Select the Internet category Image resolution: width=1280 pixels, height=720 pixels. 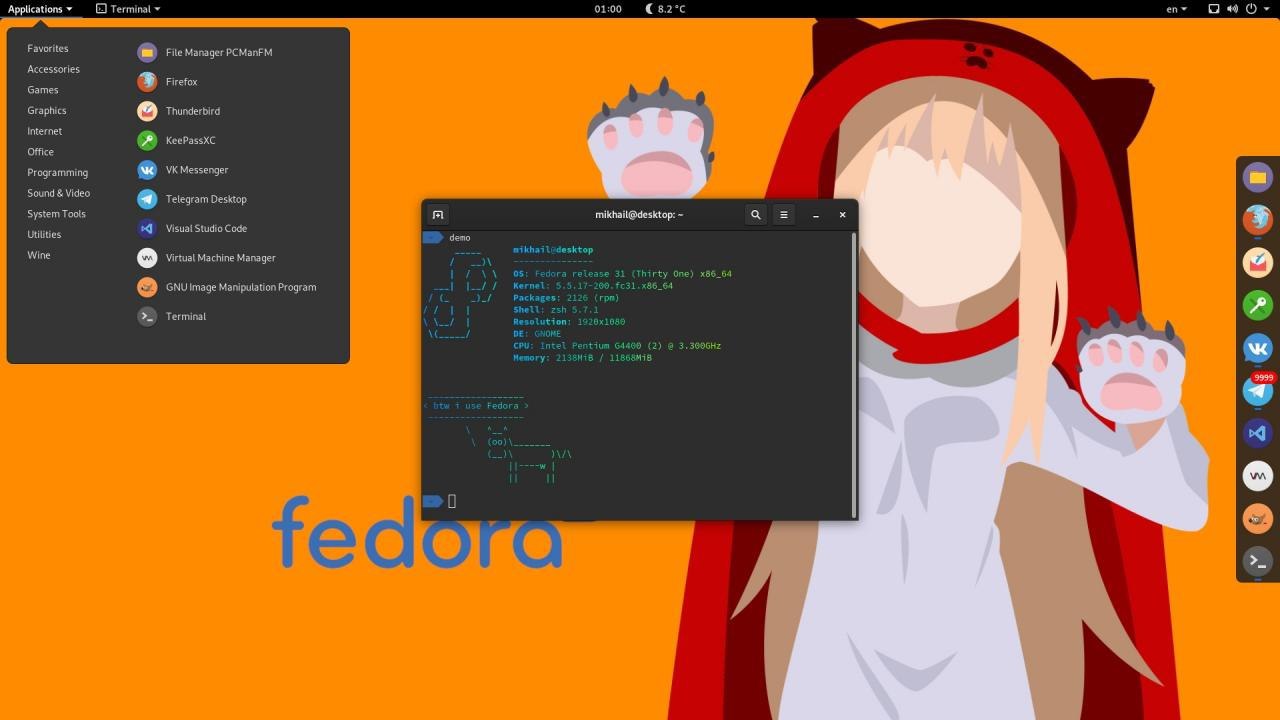[45, 131]
